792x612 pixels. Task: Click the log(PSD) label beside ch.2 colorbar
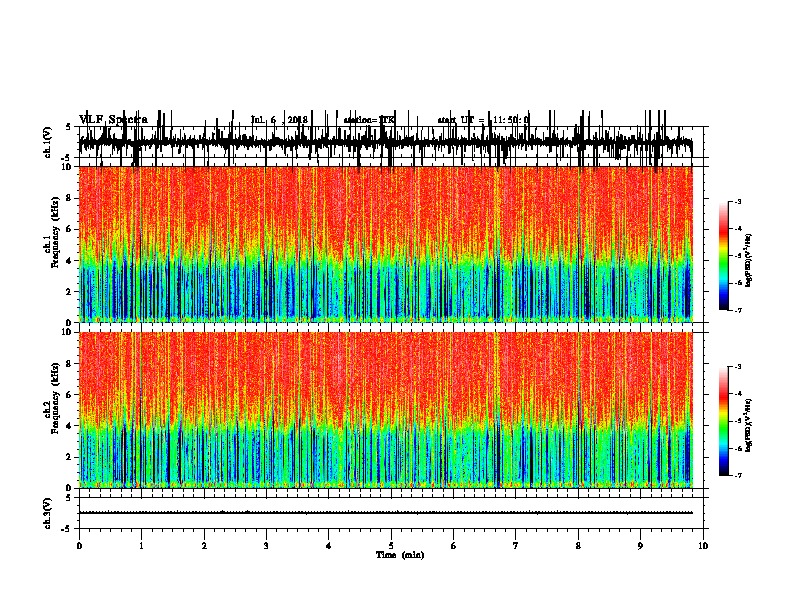748,425
